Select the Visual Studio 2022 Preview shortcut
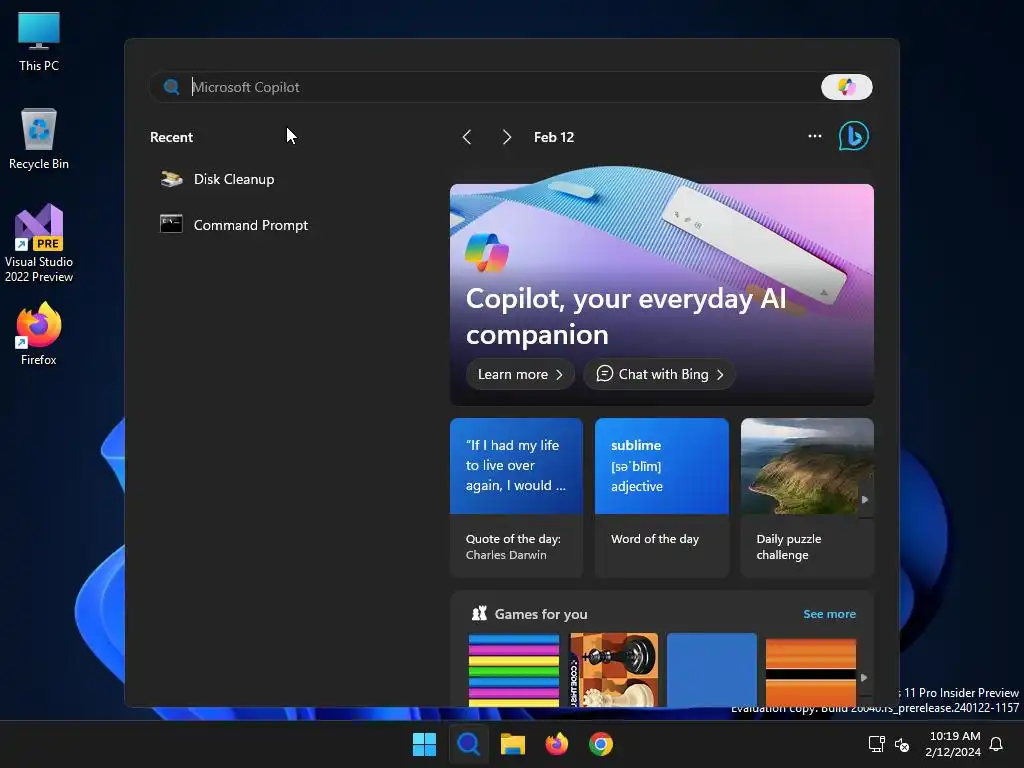Screen dimensions: 1024x768 (39, 243)
